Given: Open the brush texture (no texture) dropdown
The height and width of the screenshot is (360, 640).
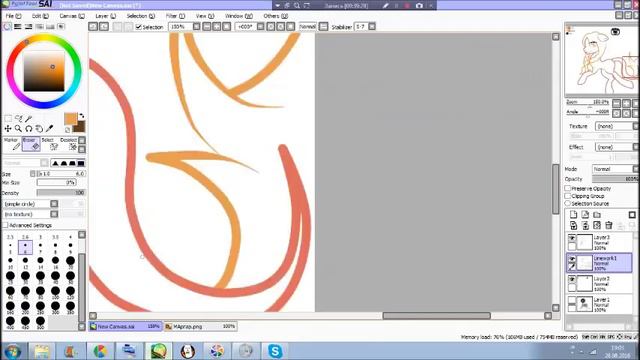Looking at the screenshot, I should click(54, 214).
